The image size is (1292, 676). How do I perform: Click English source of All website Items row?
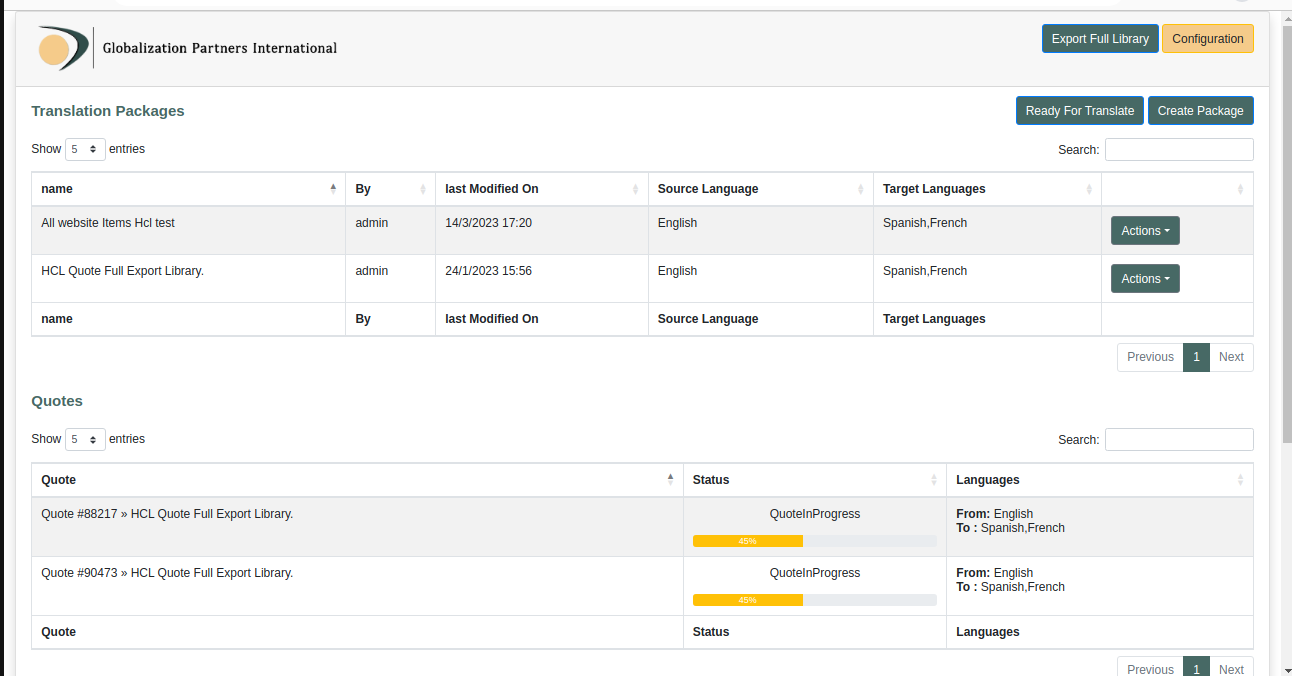pos(677,223)
